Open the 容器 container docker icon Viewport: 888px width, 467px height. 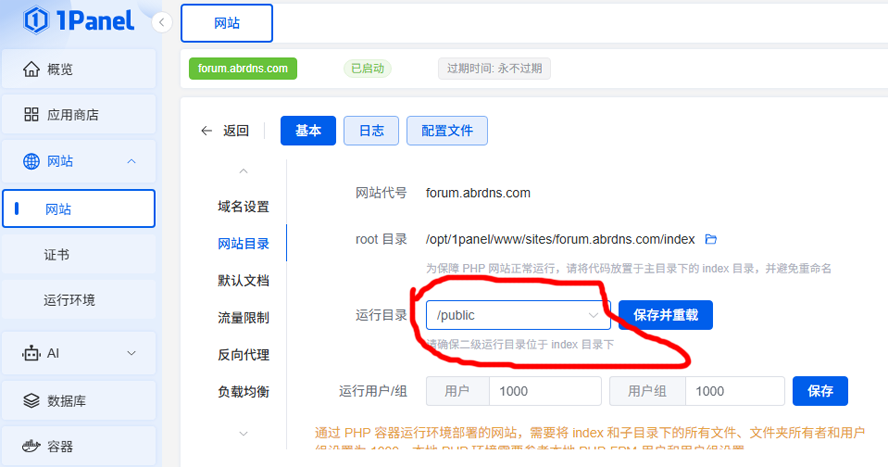[x=31, y=446]
